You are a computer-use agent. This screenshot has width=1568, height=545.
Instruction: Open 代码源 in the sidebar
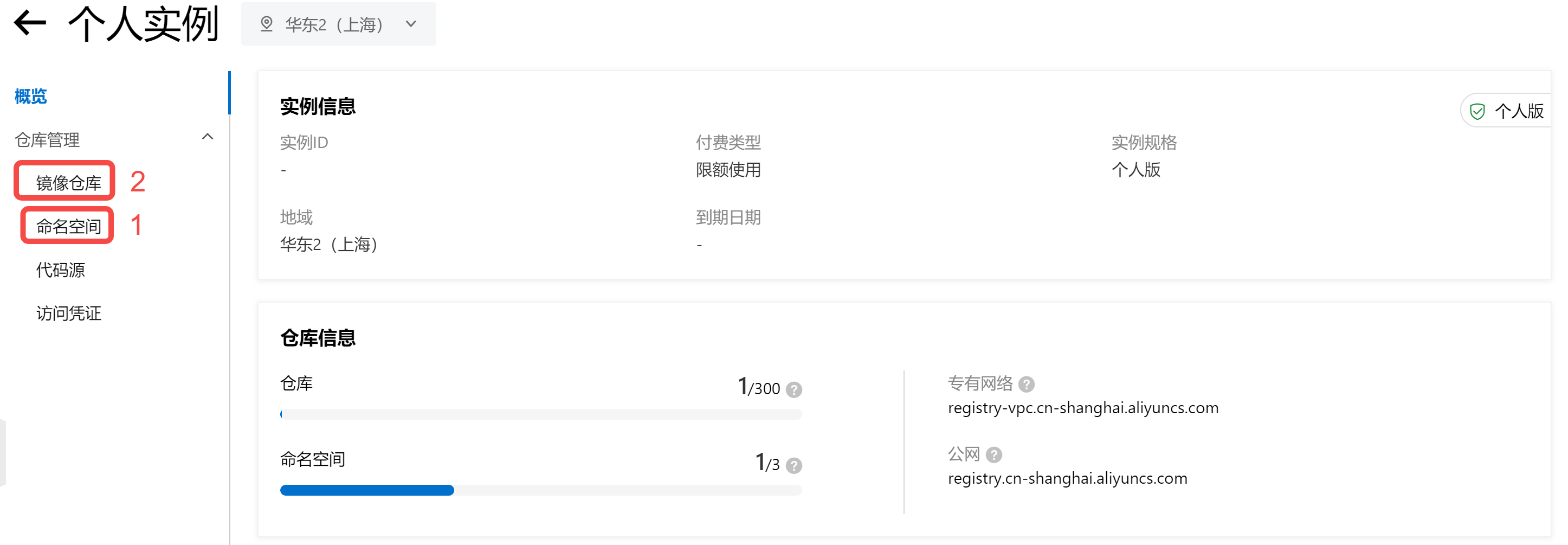click(x=60, y=270)
